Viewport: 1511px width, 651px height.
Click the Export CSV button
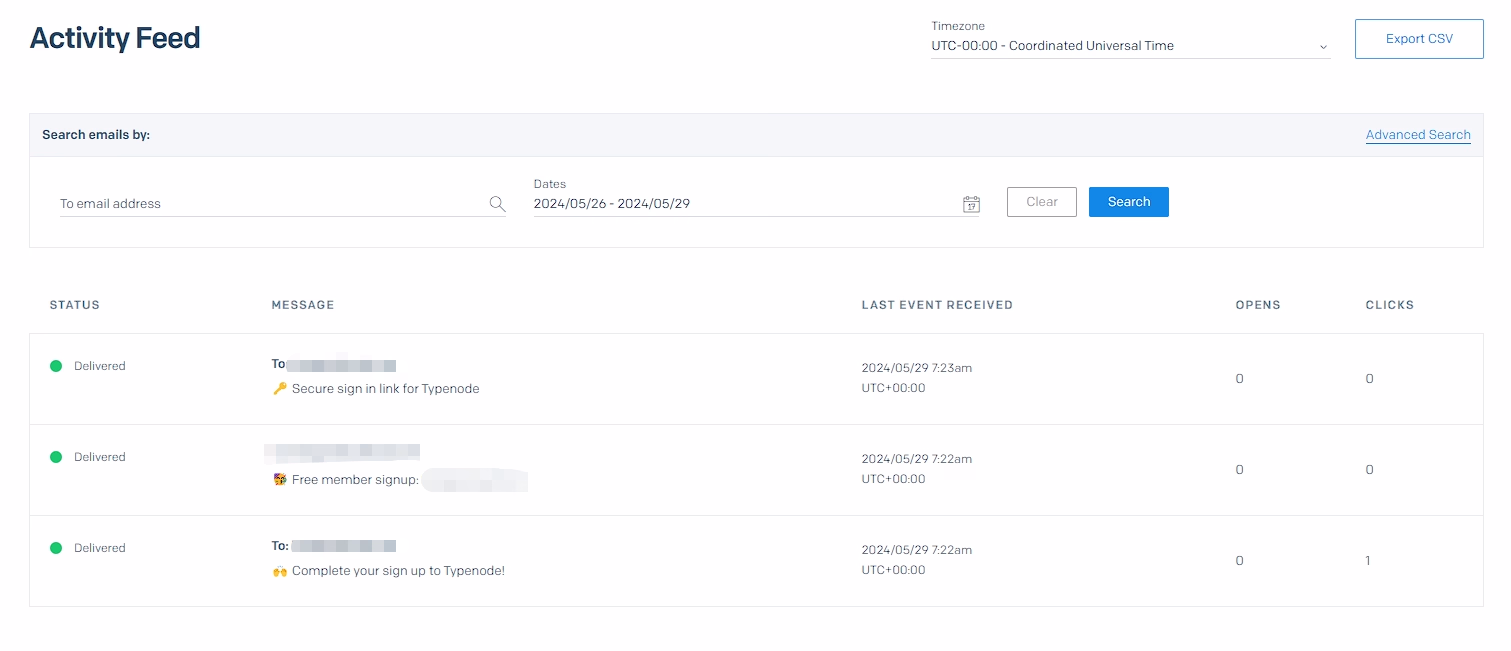[x=1418, y=39]
